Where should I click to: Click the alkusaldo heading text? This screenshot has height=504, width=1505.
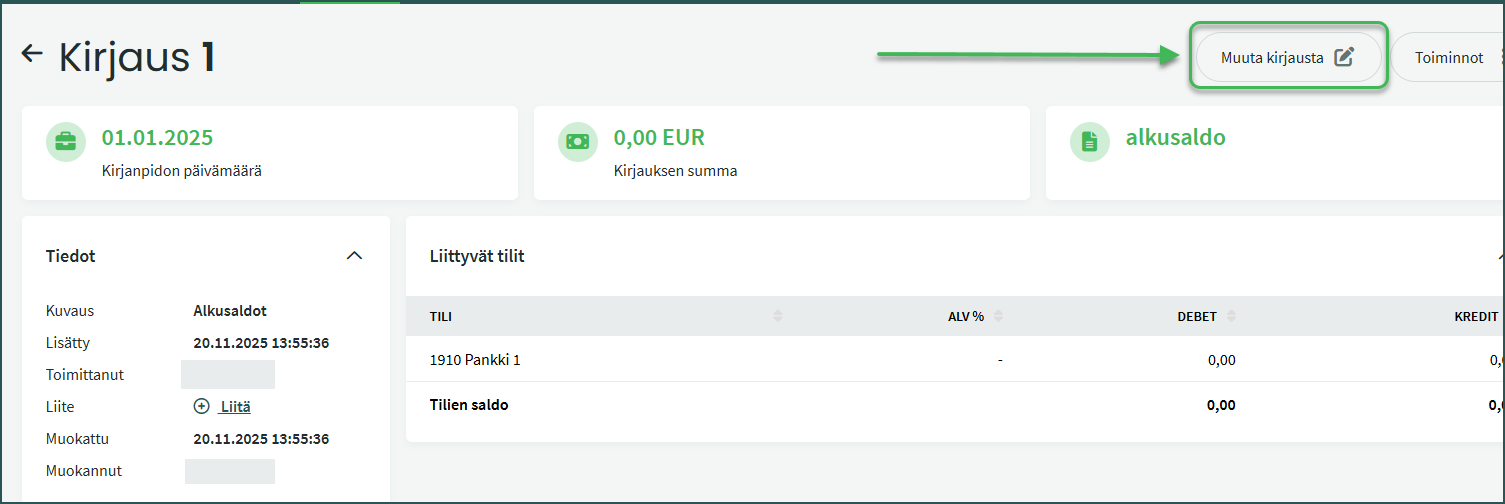(x=1175, y=138)
